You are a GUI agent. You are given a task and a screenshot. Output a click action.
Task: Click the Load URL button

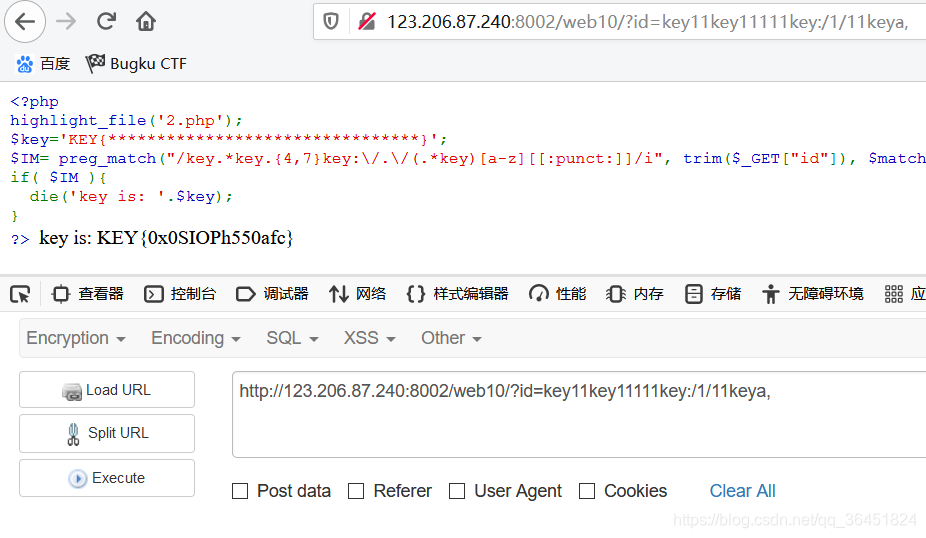pos(107,390)
